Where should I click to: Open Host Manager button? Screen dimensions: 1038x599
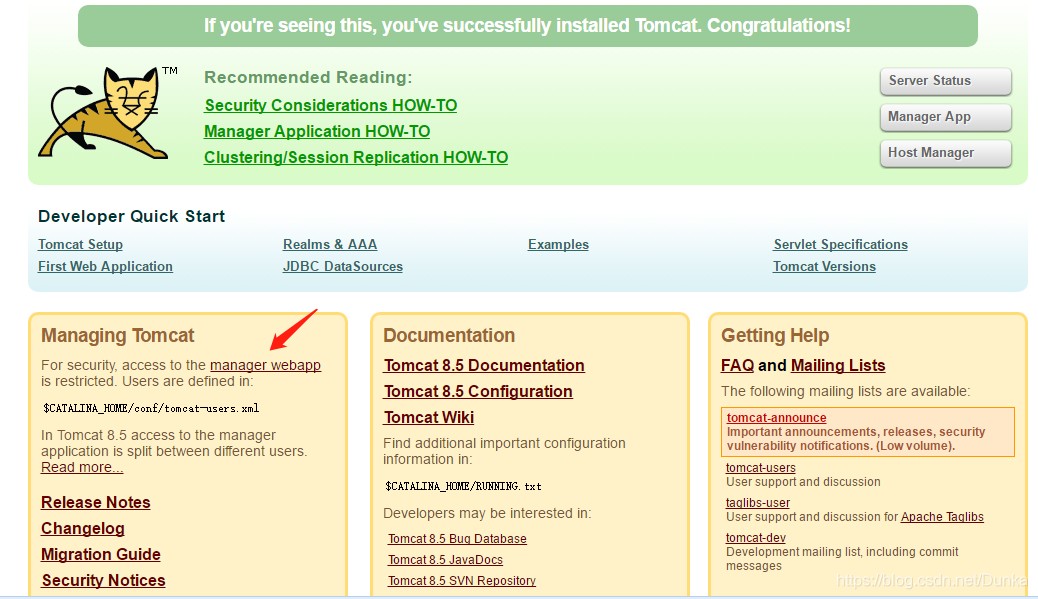[945, 153]
